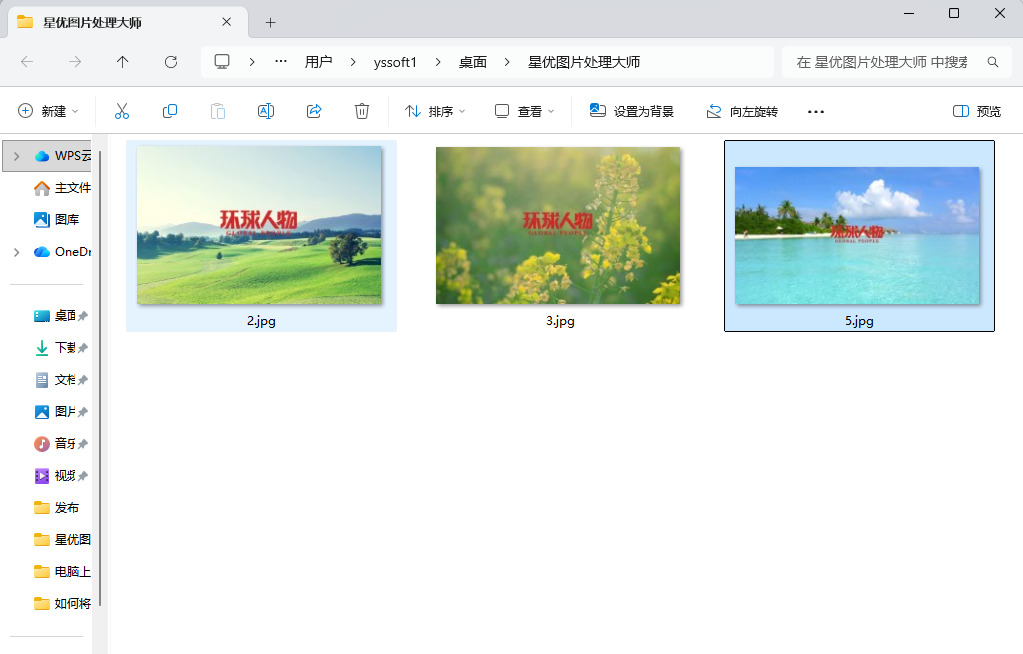Open pinned Pictures folder in sidebar
Image resolution: width=1023 pixels, height=654 pixels.
[61, 412]
